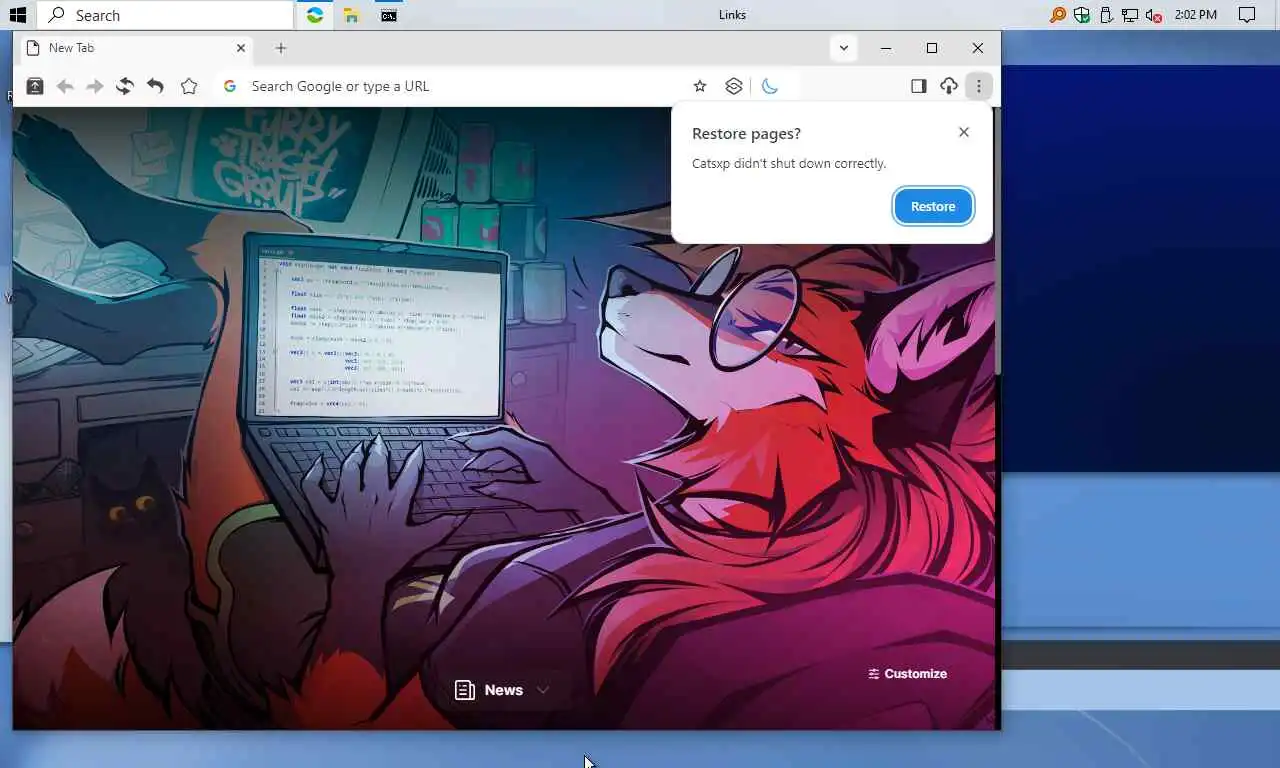Reload the page using the refresh icon
The width and height of the screenshot is (1280, 768).
click(124, 86)
